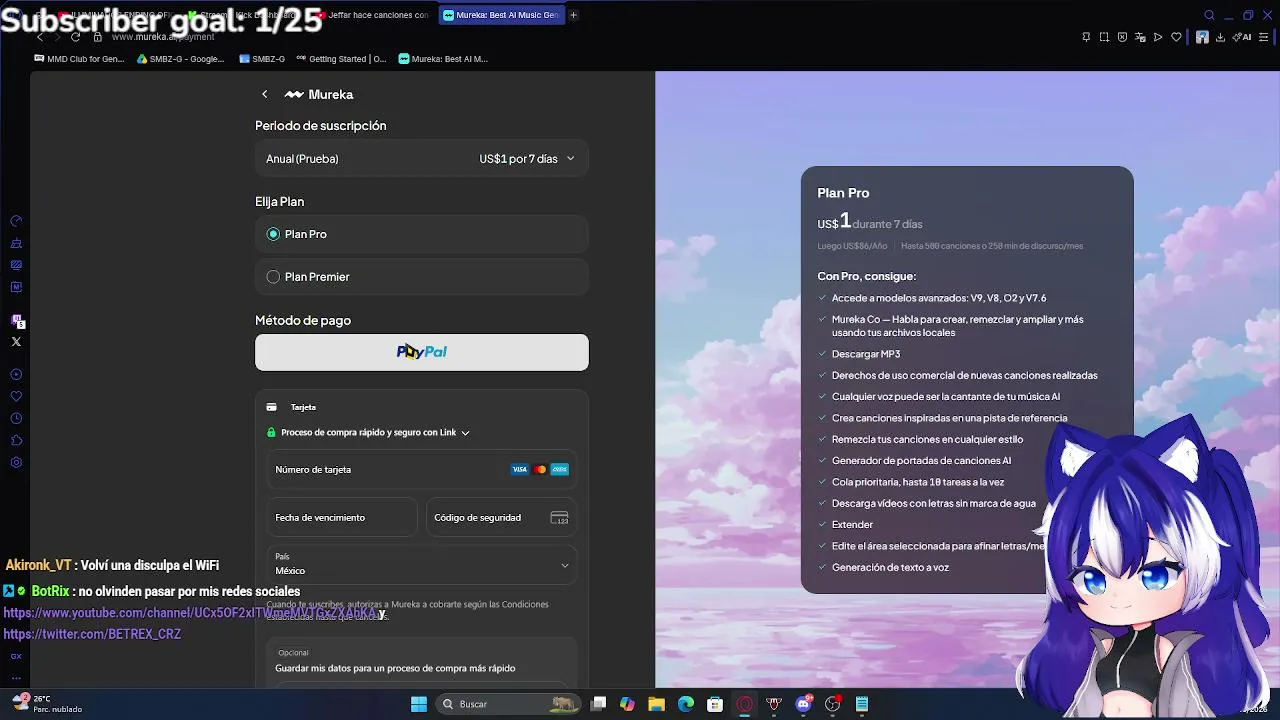Open the Periodo de suscripción dropdown
Screen dimensions: 1280x720
tap(422, 159)
